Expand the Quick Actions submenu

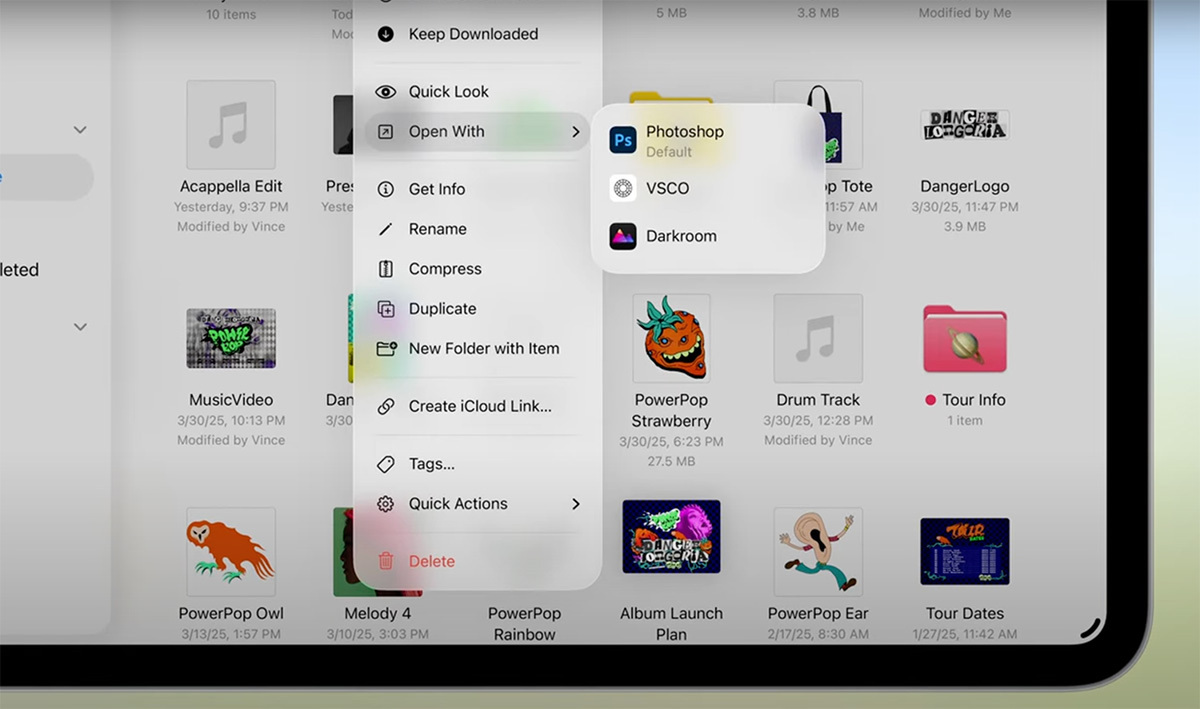[x=576, y=504]
